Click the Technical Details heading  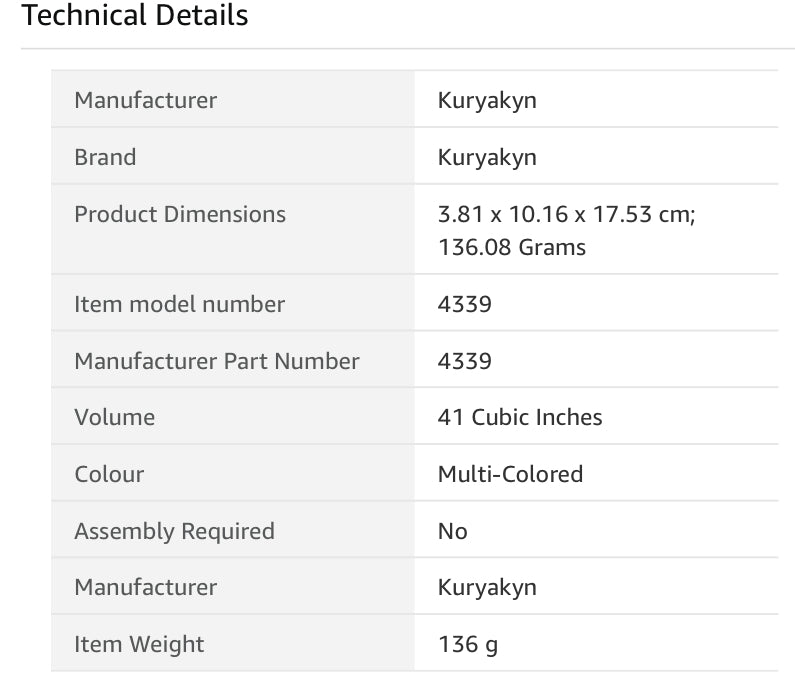(x=135, y=16)
